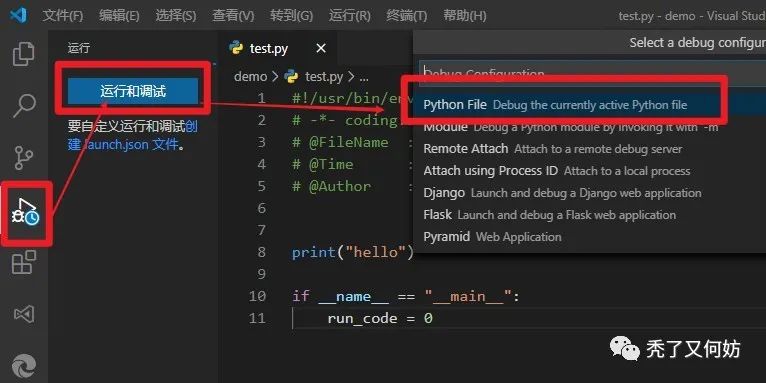Screen dimensions: 766x383
Task: Click line number 8 in gutter
Action: click(x=261, y=252)
